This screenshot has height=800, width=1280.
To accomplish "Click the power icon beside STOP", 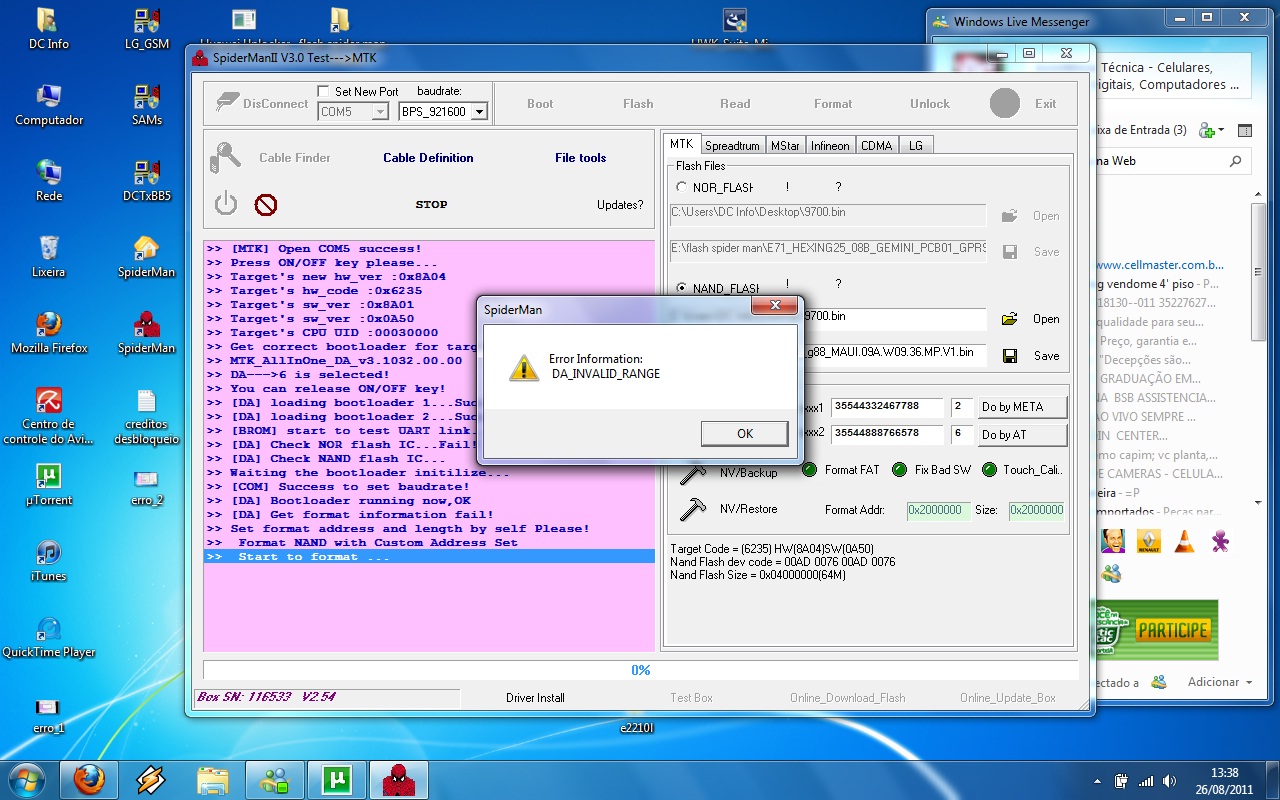I will [226, 204].
